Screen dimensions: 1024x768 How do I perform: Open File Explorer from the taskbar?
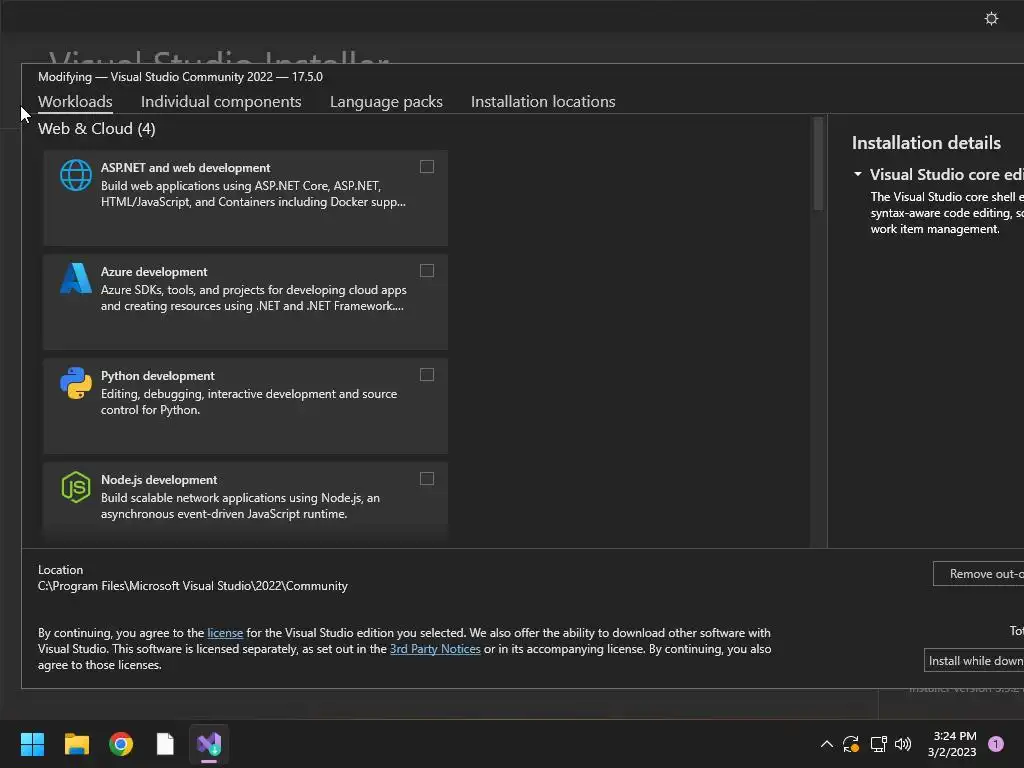pyautogui.click(x=76, y=744)
